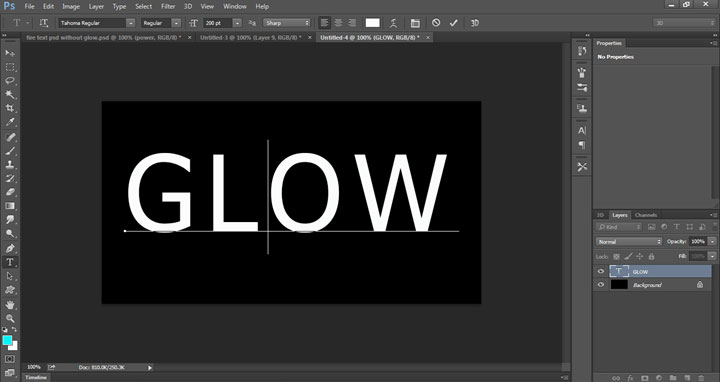
Task: Click the cyan foreground color swatch
Action: 7,340
